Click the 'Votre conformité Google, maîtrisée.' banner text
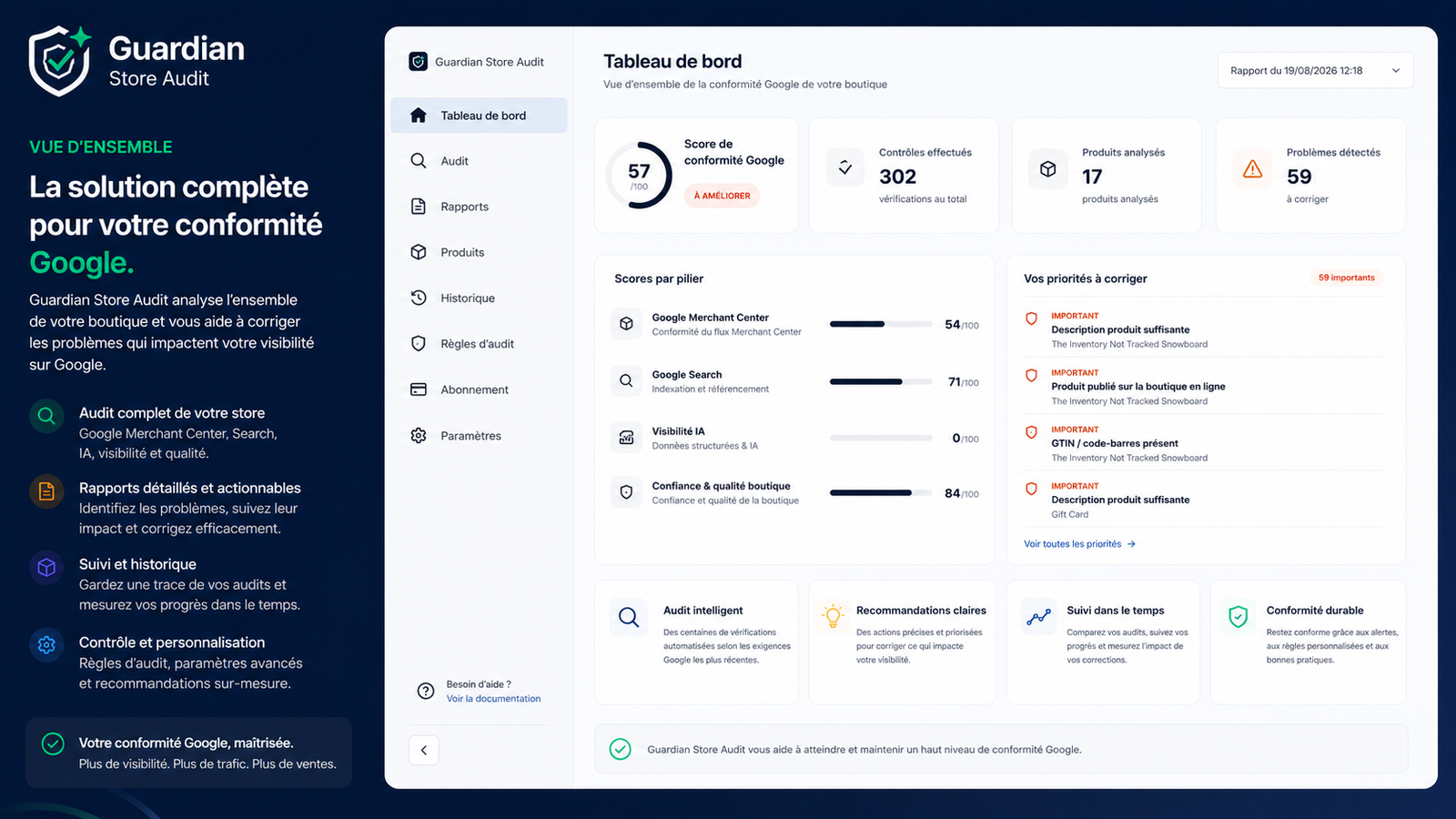The width and height of the screenshot is (1456, 819). coord(187,743)
